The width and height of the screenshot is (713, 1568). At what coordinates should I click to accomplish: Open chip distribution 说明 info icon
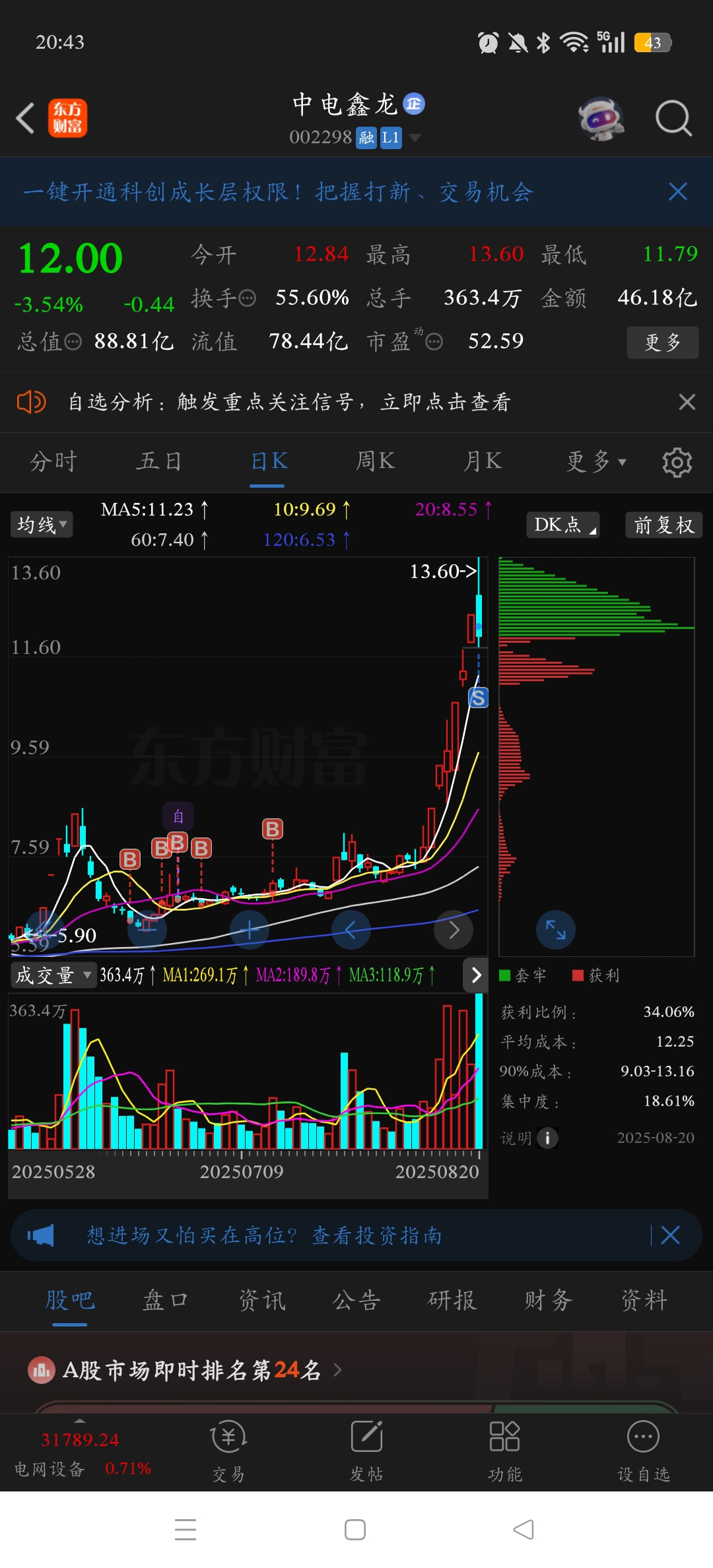pos(547,1138)
